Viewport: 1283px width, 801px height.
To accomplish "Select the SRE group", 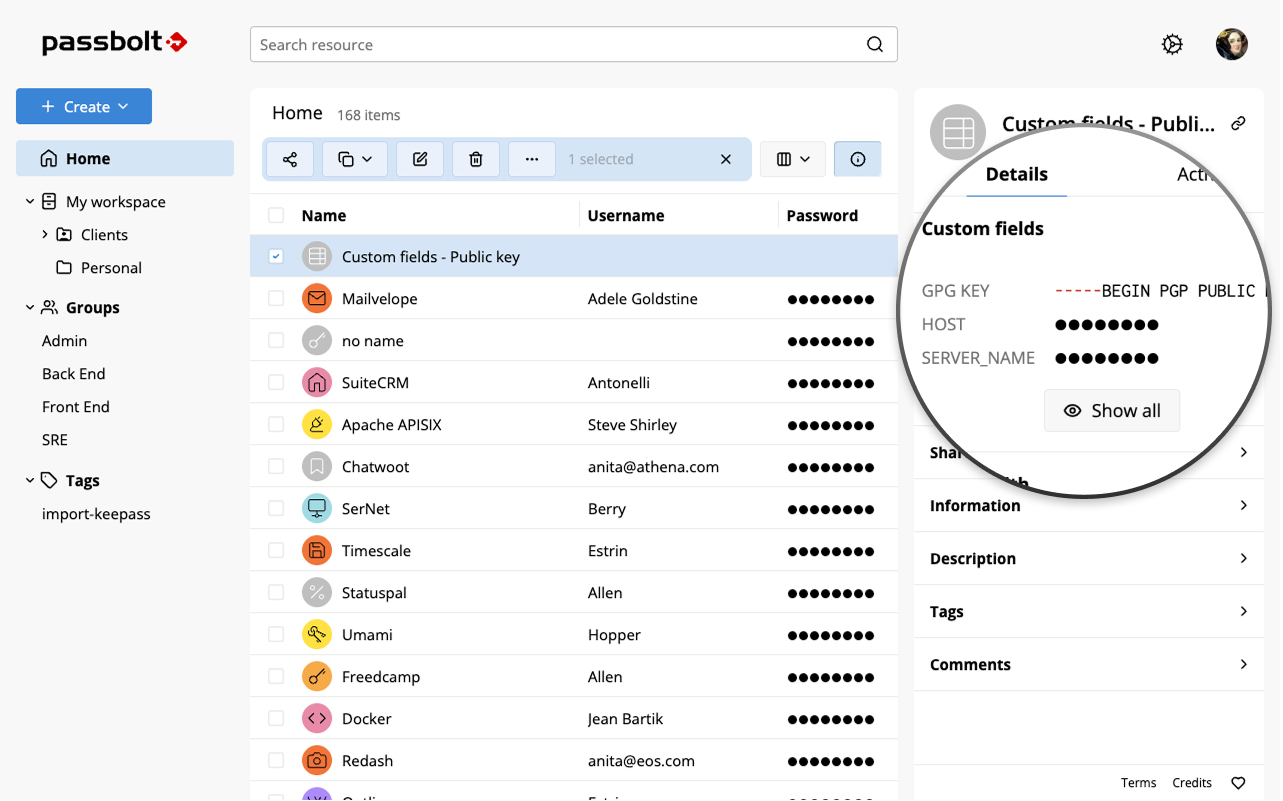I will [55, 440].
